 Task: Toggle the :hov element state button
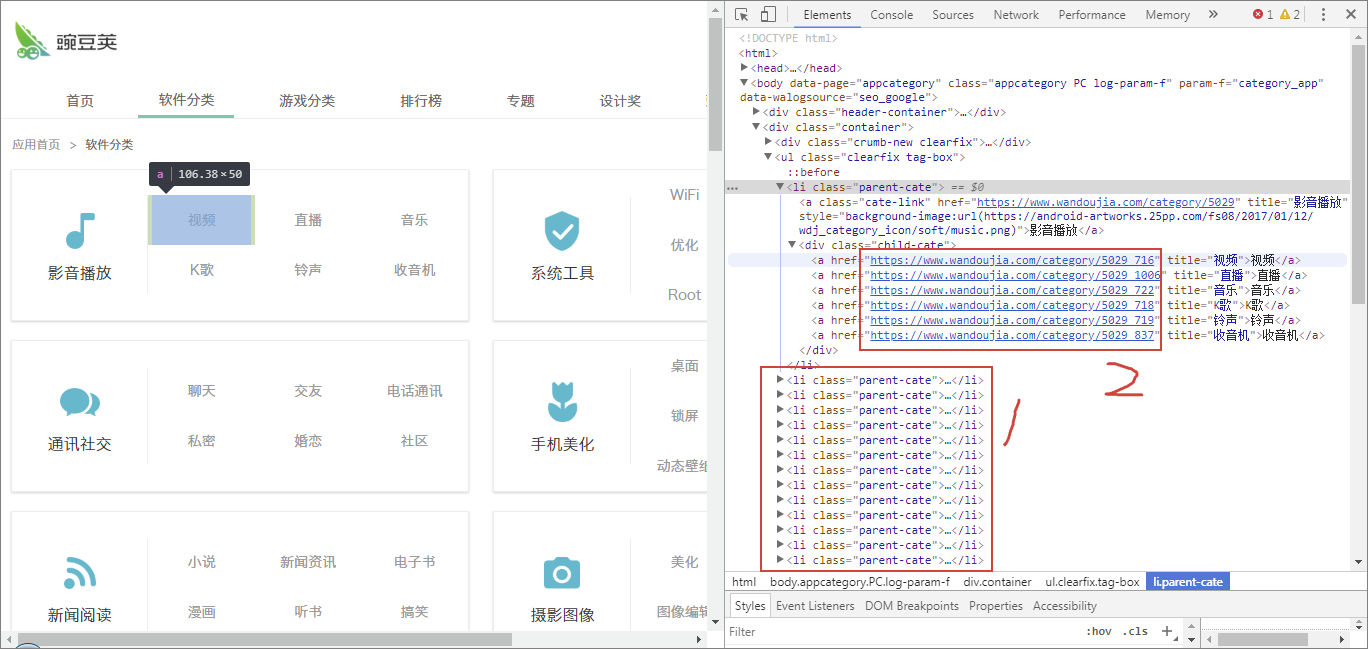click(x=1099, y=632)
